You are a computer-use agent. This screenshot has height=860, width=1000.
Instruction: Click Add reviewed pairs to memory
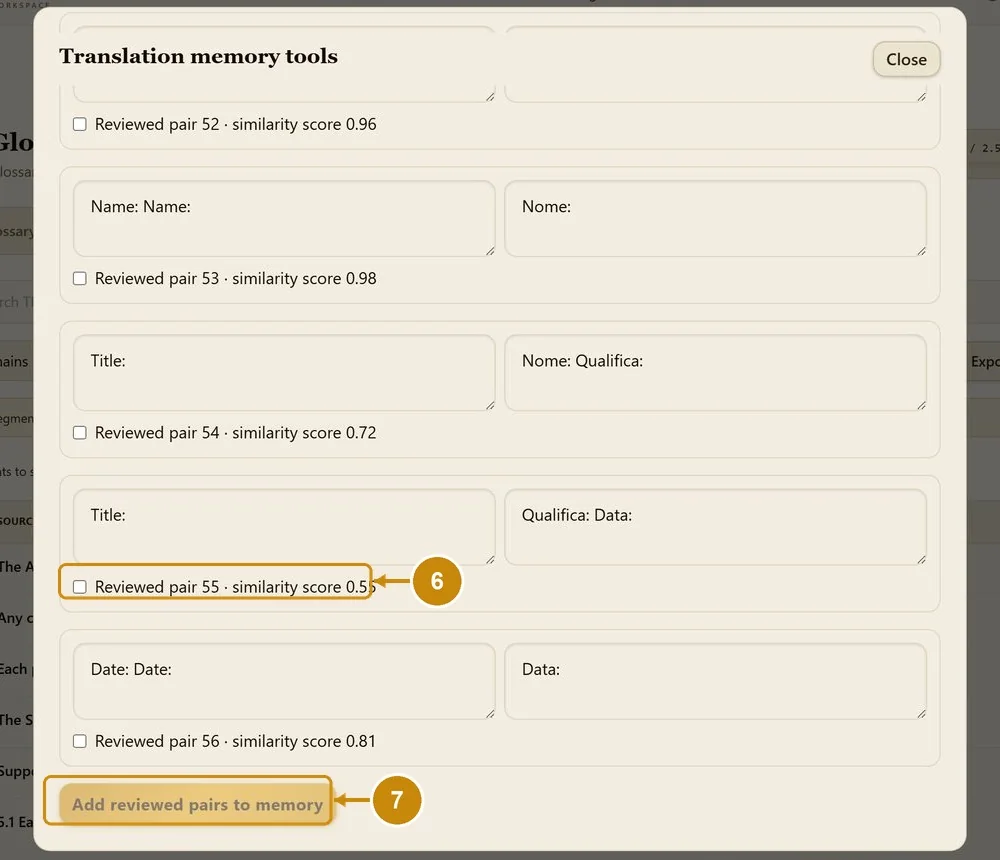197,804
